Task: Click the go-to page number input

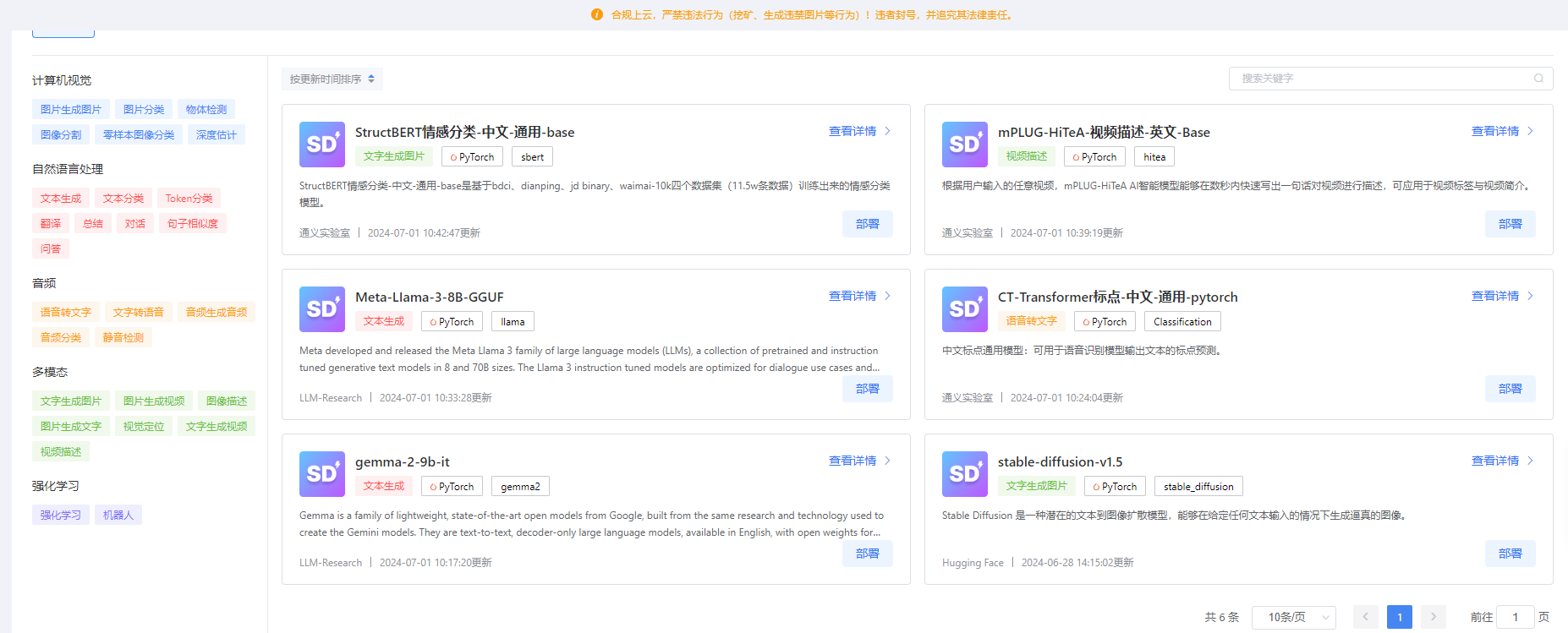Action: (x=1516, y=617)
